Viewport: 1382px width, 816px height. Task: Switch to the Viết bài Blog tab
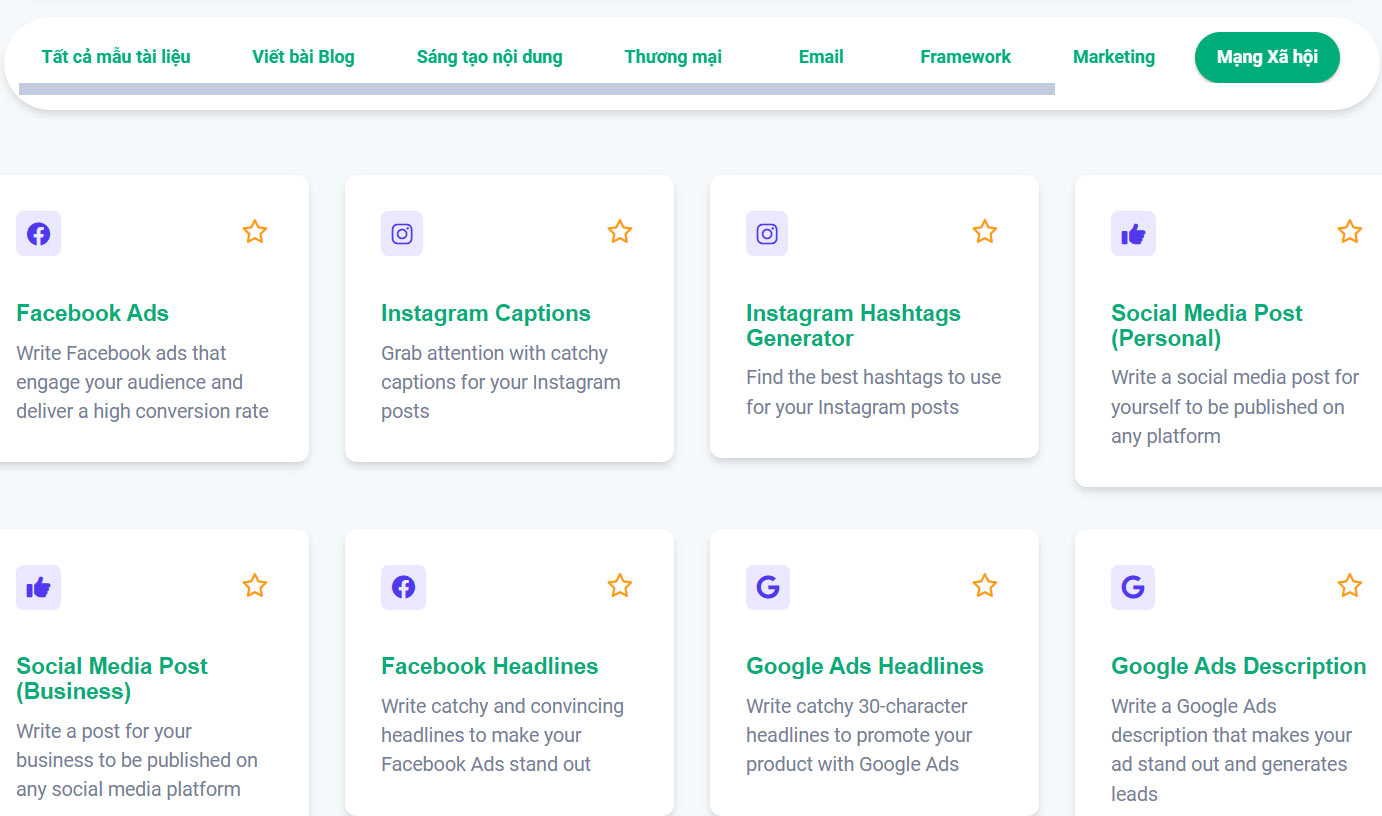pos(303,57)
